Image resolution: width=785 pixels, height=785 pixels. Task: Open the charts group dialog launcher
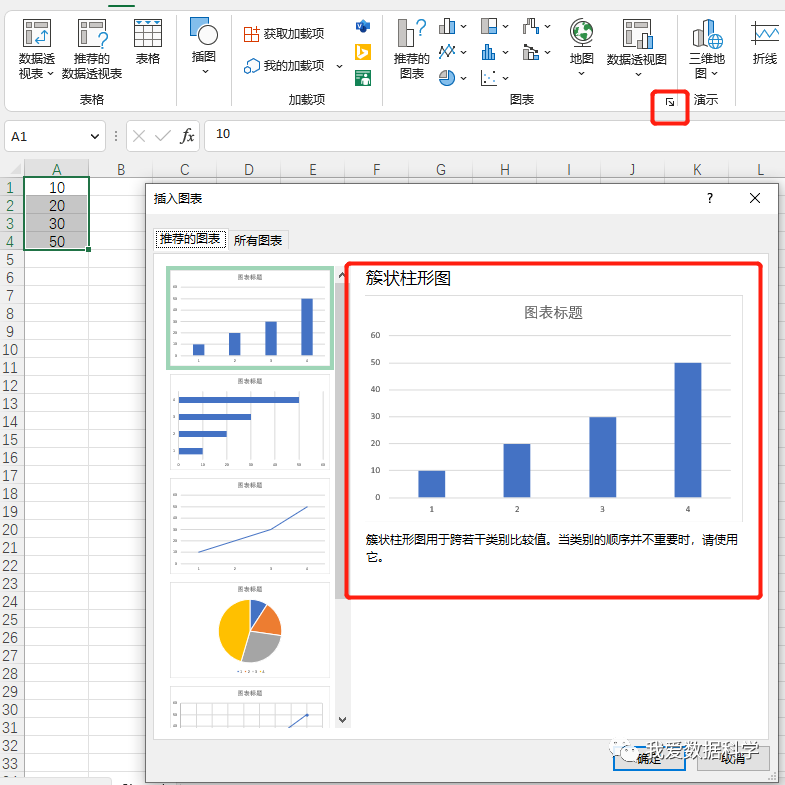pos(670,102)
